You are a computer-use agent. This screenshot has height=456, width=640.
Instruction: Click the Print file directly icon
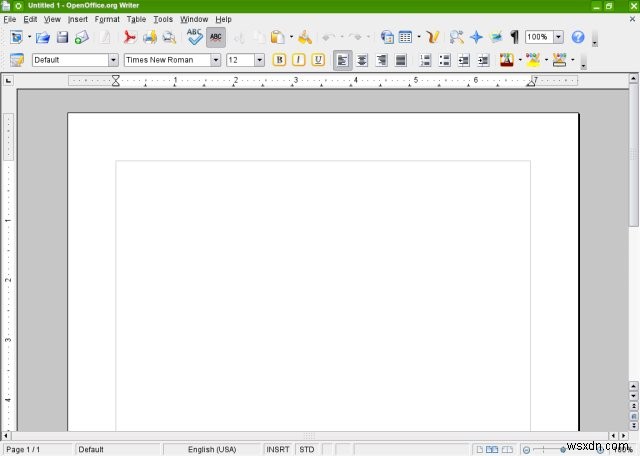pos(149,37)
